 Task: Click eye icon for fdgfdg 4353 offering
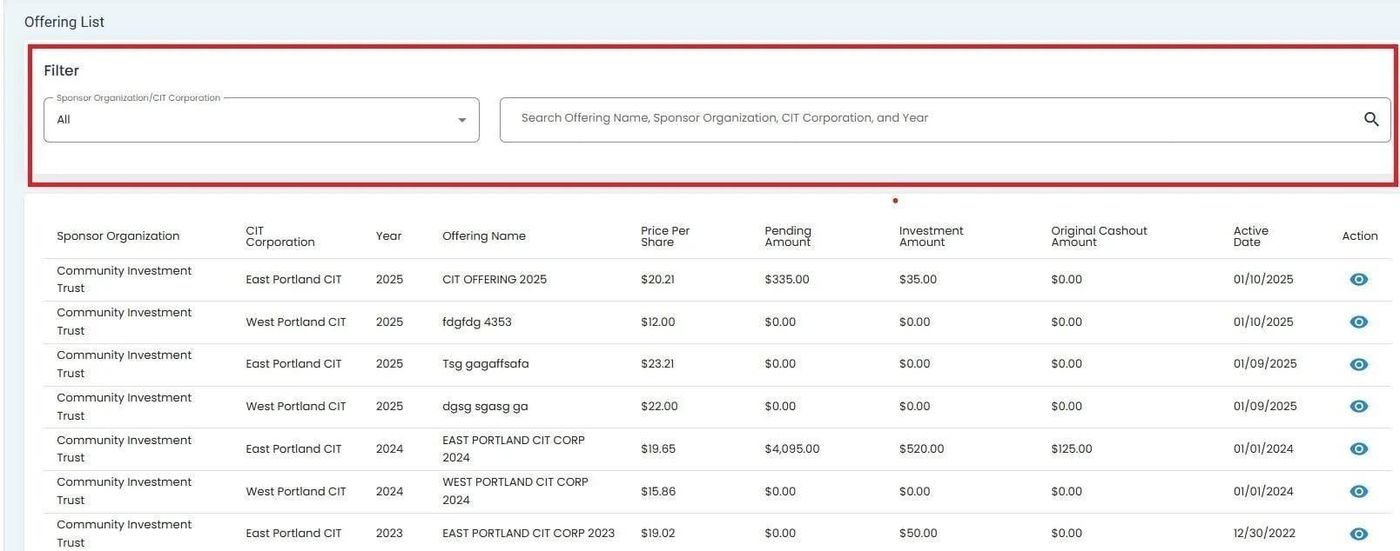[x=1358, y=322]
